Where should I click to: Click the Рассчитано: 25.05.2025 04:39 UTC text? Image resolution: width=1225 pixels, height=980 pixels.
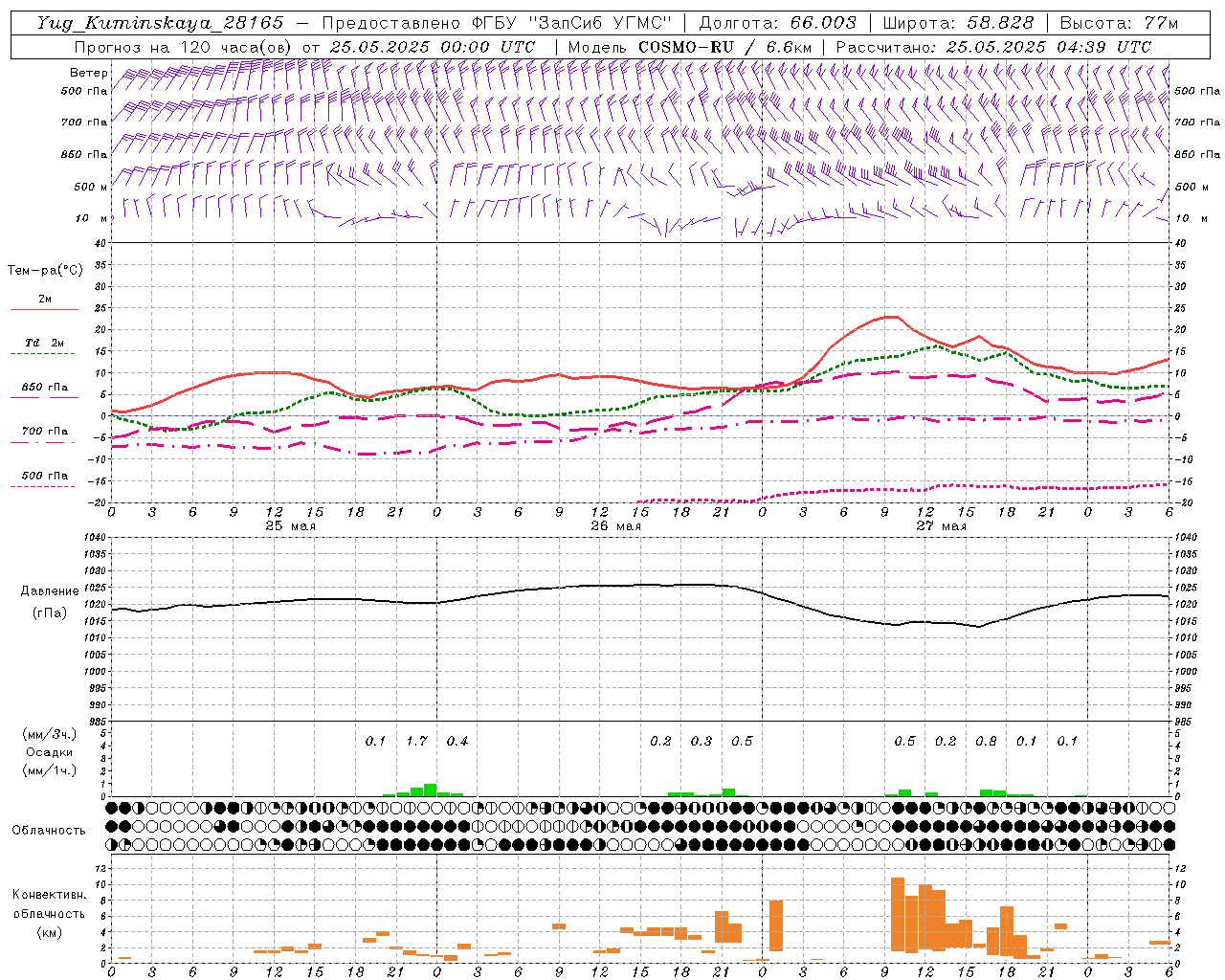993,47
